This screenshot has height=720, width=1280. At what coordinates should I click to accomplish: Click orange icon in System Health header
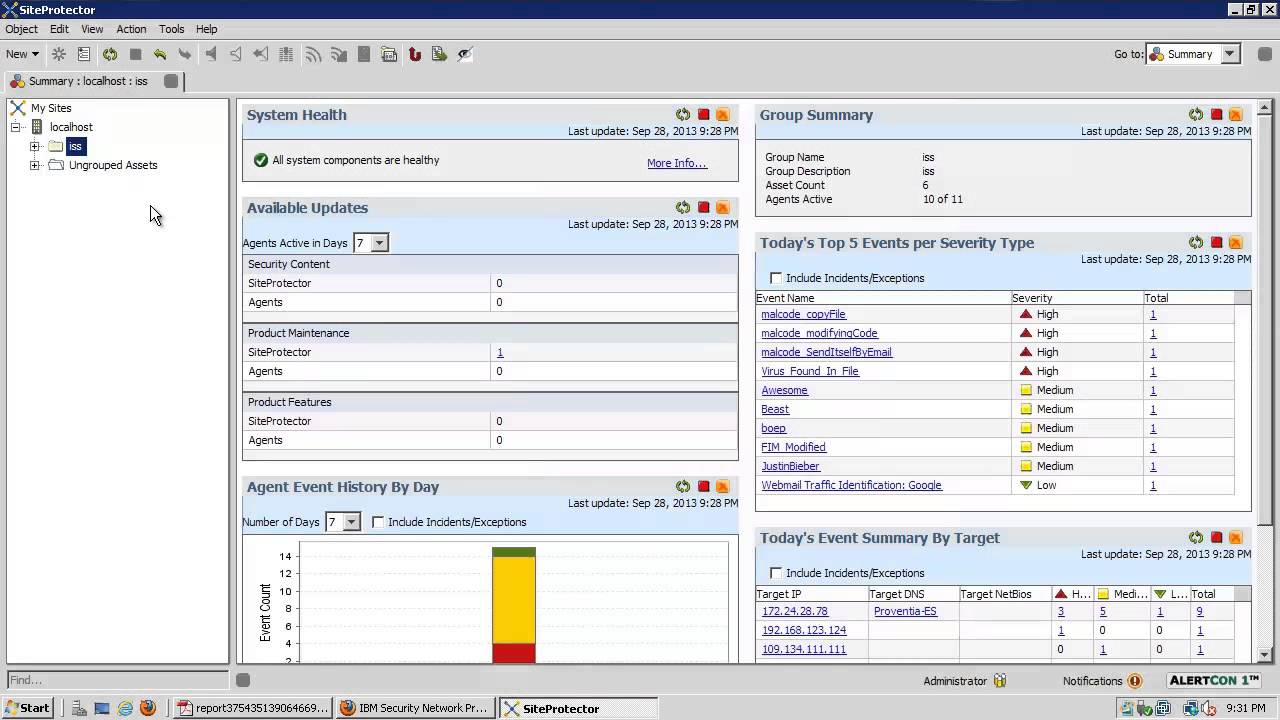(722, 115)
